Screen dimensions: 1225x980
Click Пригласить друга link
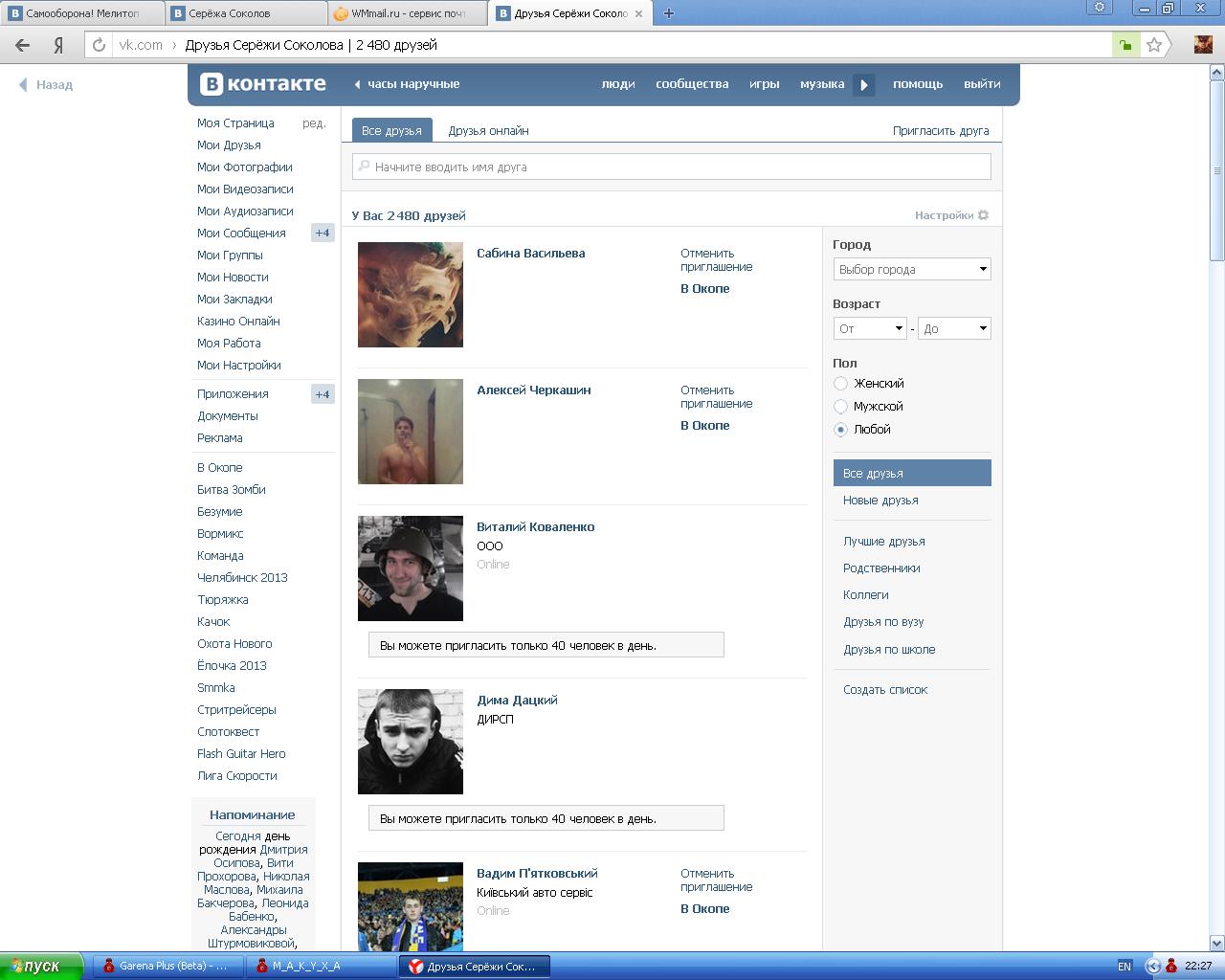(941, 130)
